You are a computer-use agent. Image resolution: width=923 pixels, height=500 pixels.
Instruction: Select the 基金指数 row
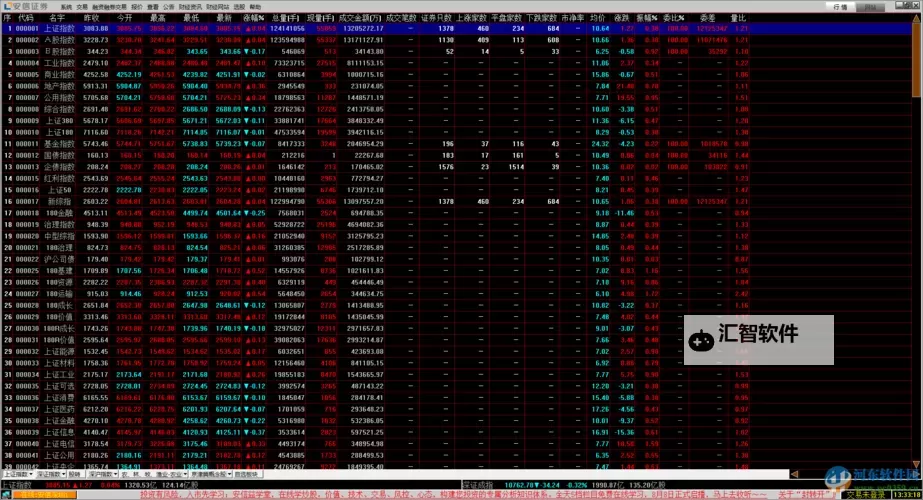[x=60, y=143]
